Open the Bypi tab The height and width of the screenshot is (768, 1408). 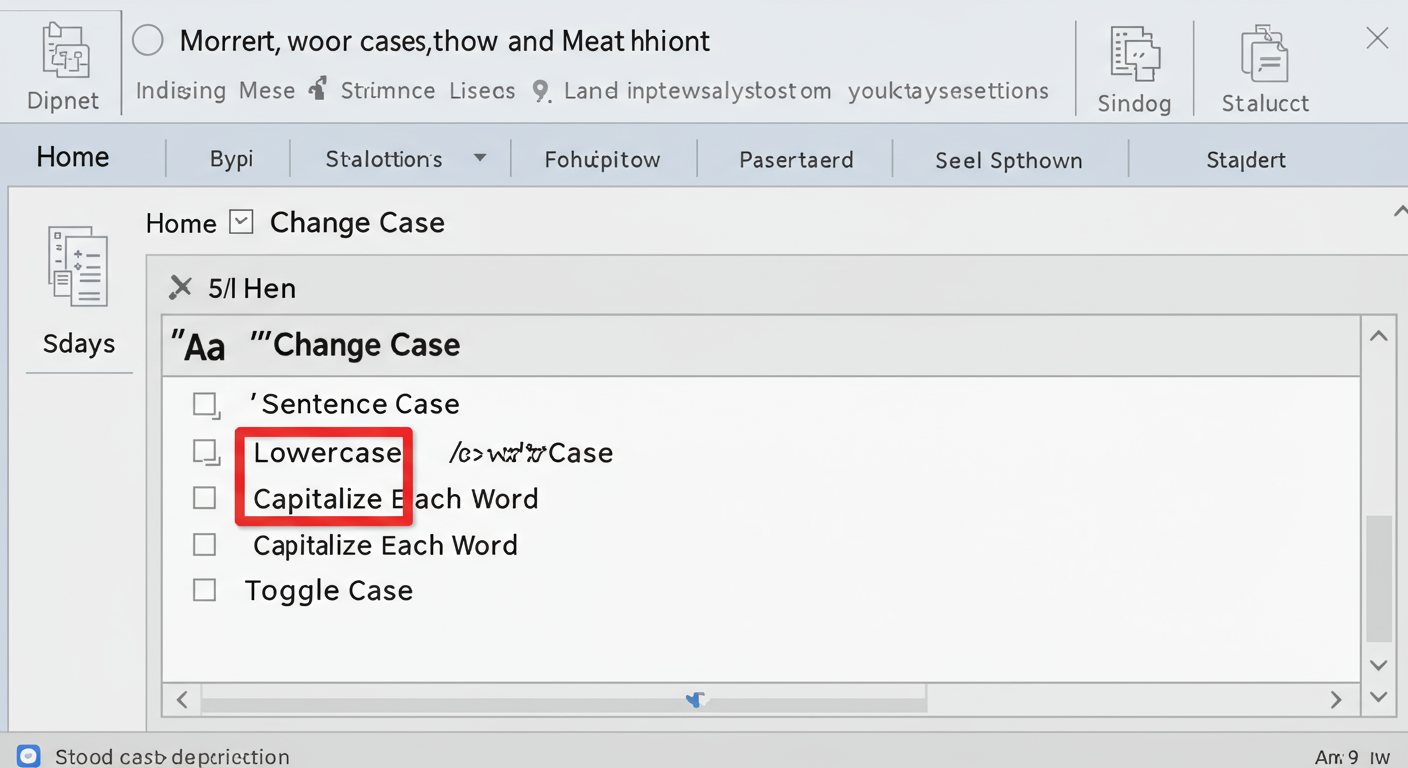click(231, 158)
